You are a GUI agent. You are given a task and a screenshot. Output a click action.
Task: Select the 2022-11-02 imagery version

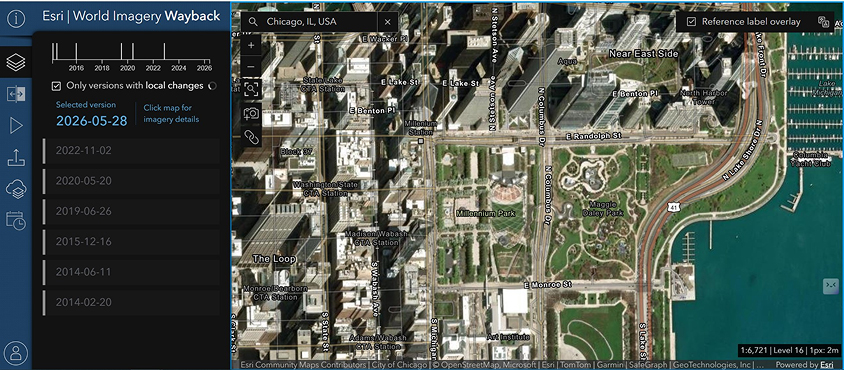132,151
